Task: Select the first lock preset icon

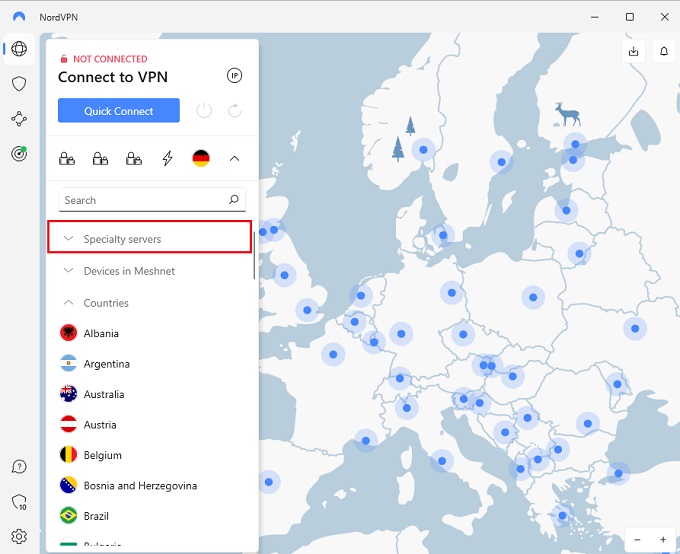Action: coord(67,159)
